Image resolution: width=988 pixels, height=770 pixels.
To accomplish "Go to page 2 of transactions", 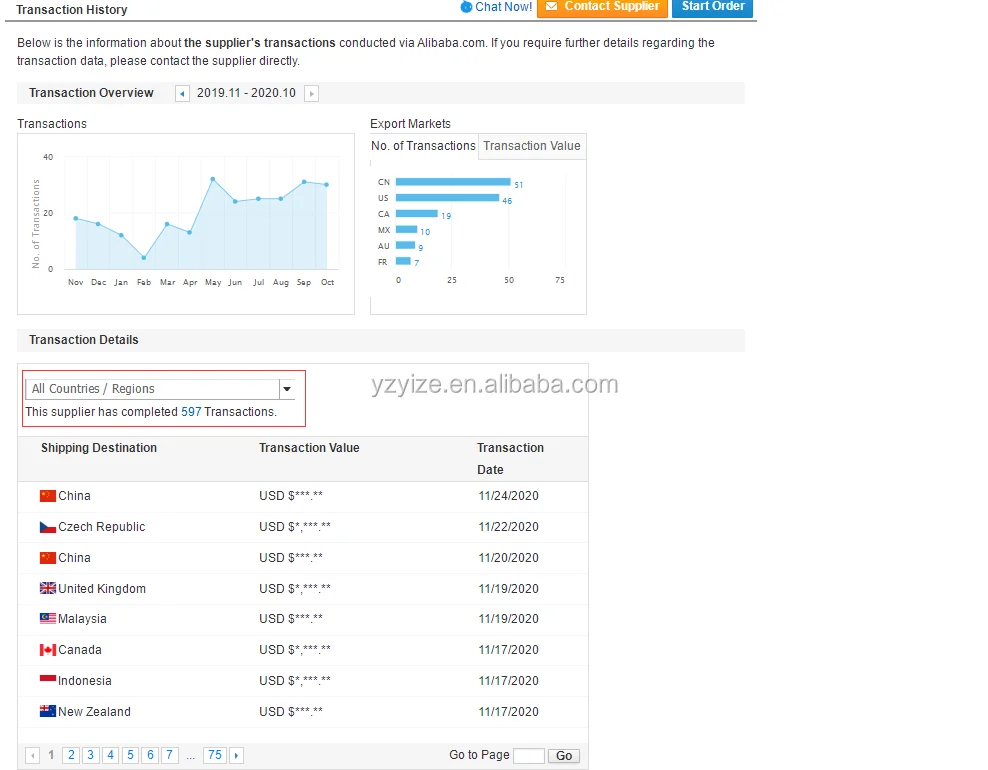I will pos(71,756).
